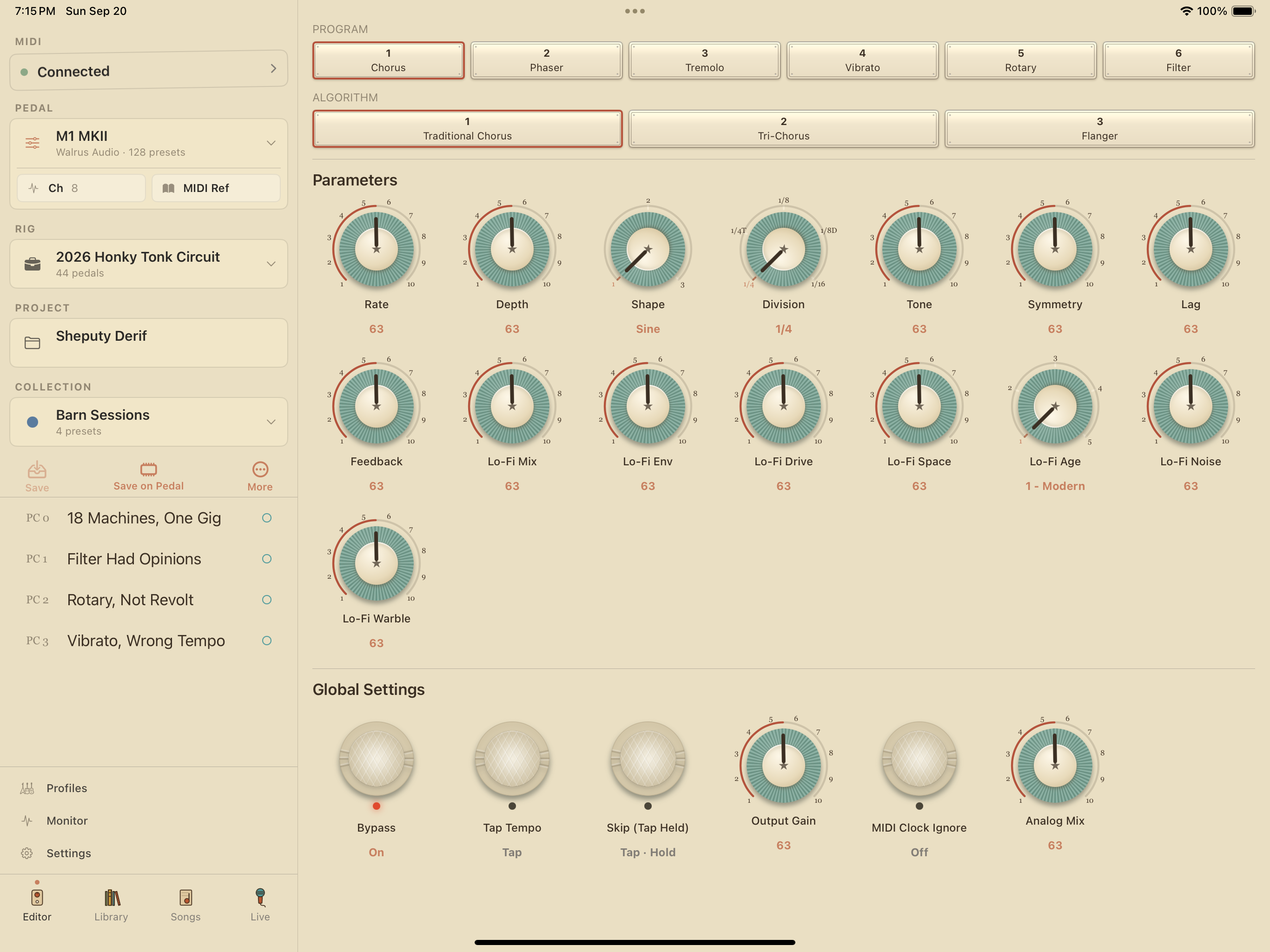The width and height of the screenshot is (1270, 952).
Task: Select circle for 18 Machines, One Gig
Action: point(266,518)
